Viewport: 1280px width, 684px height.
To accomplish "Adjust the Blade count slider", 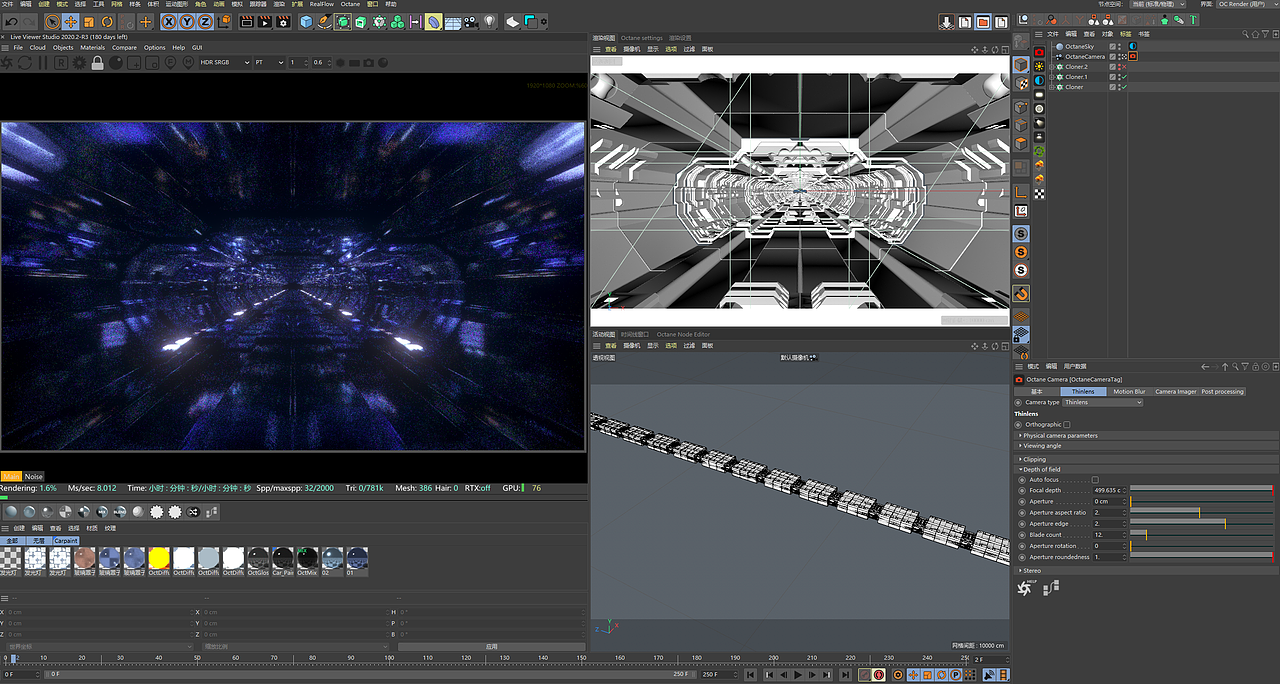I will (x=1200, y=535).
